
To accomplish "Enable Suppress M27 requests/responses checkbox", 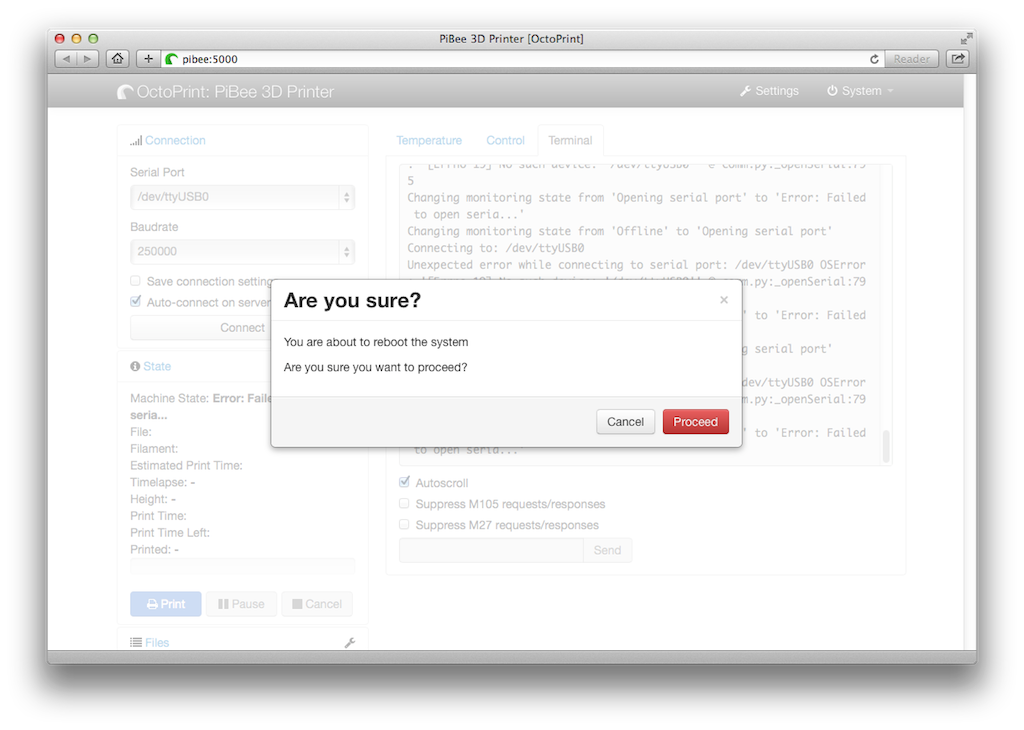I will click(404, 524).
